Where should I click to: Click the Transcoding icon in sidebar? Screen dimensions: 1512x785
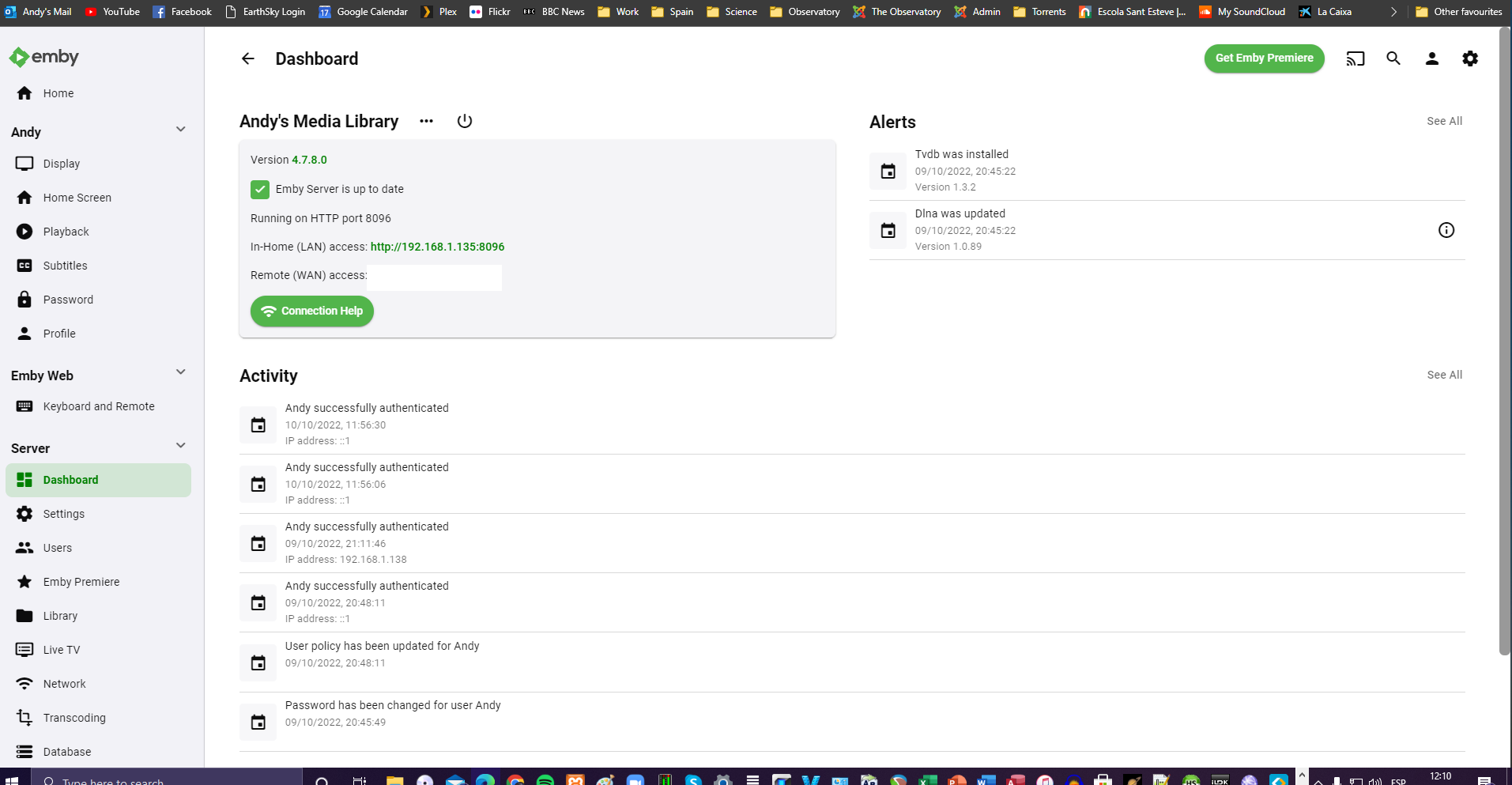(x=25, y=718)
